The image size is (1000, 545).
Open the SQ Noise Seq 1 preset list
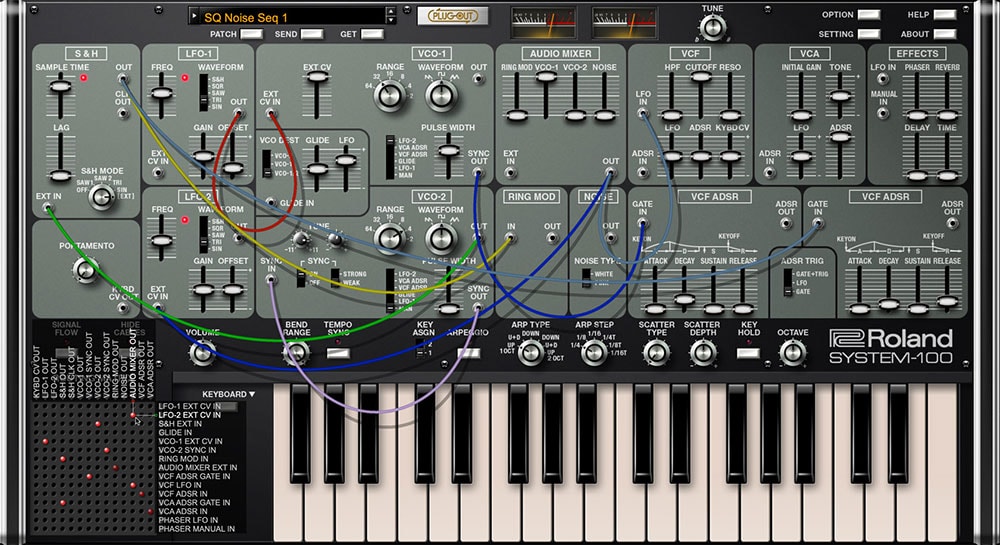pos(292,17)
